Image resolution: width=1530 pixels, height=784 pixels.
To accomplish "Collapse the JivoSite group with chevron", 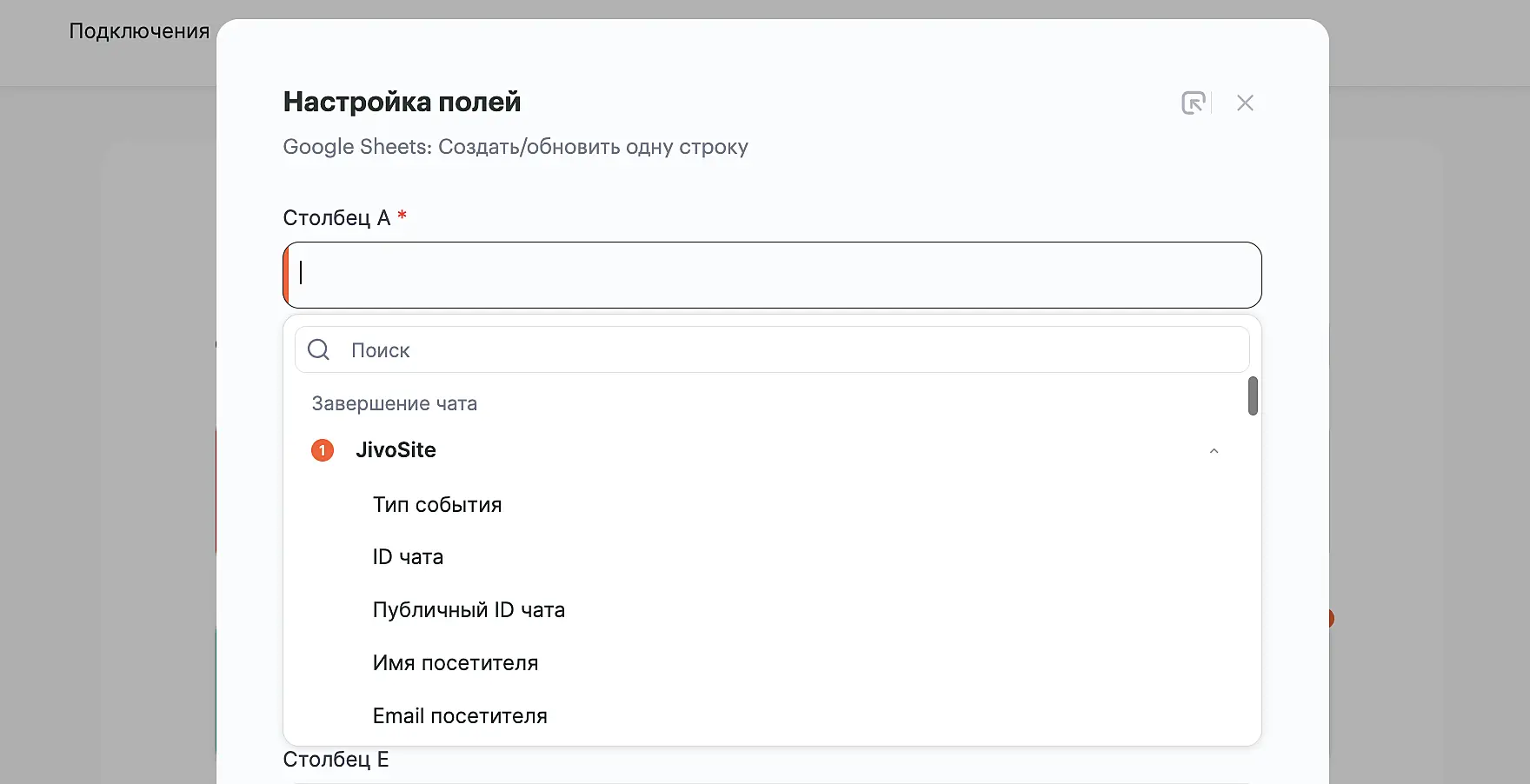I will (1214, 451).
